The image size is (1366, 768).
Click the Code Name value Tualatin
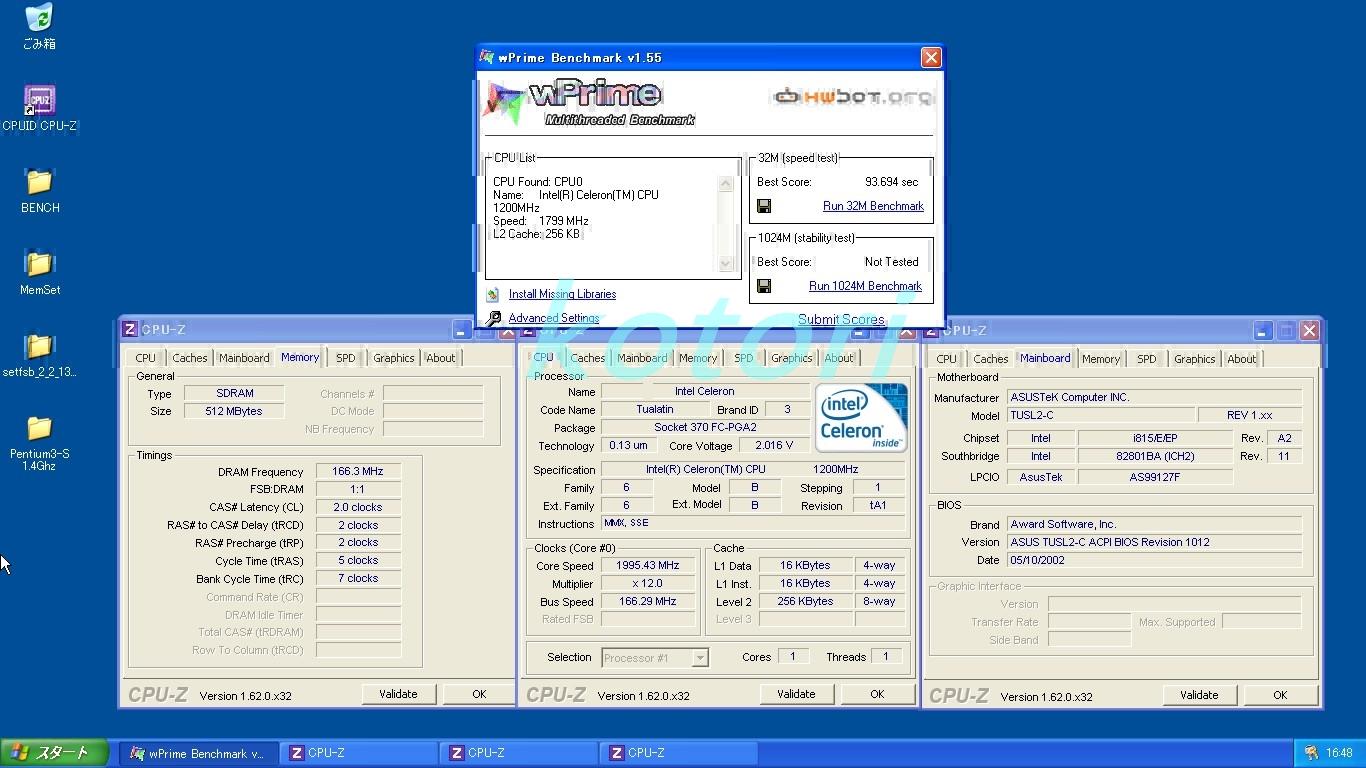[x=655, y=410]
